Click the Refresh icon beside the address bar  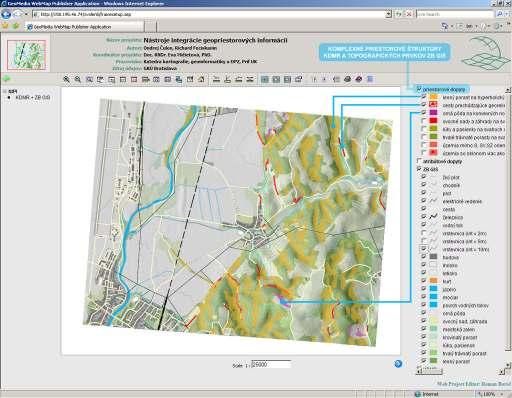[x=398, y=14]
